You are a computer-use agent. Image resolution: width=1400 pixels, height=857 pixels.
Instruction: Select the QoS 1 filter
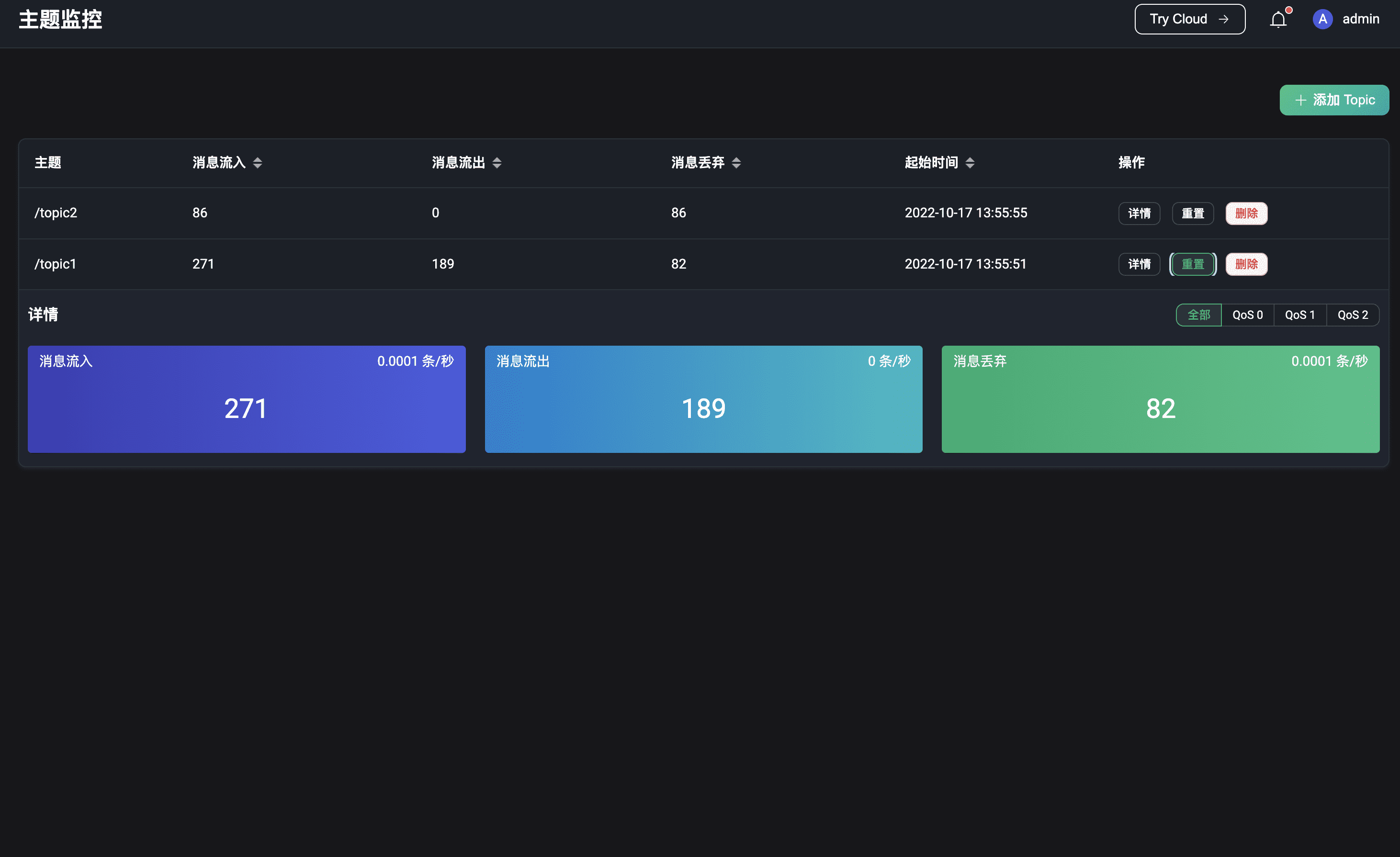[x=1299, y=315]
